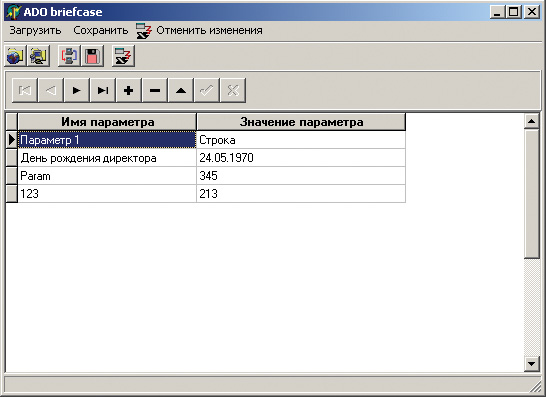Go to next record in navigator

point(76,91)
